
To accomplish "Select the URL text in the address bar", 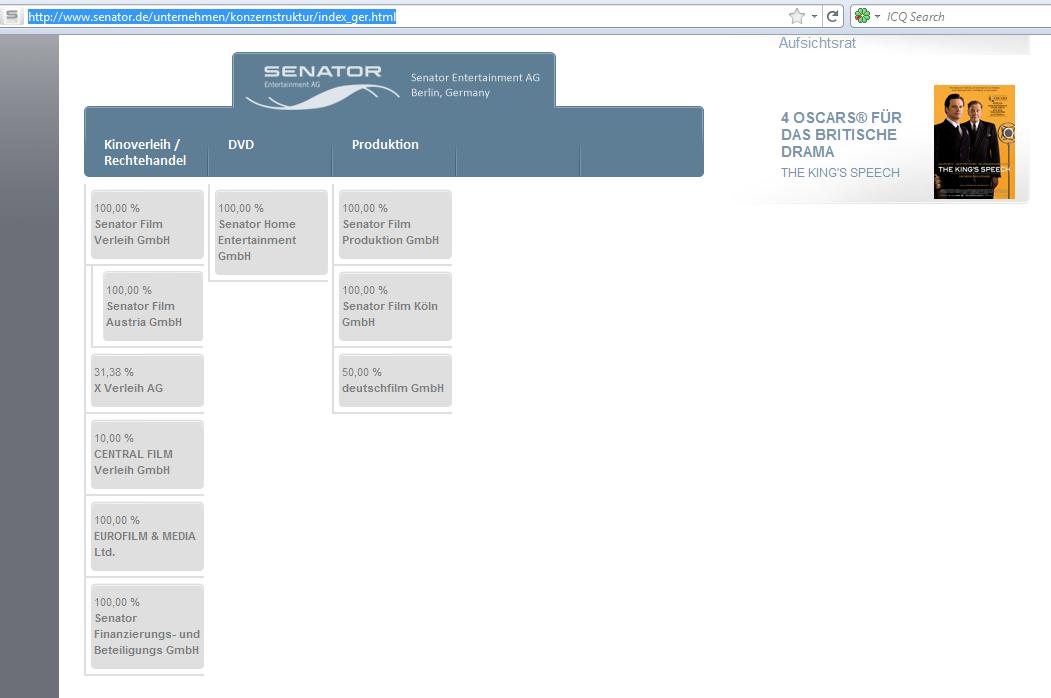I will [x=212, y=17].
